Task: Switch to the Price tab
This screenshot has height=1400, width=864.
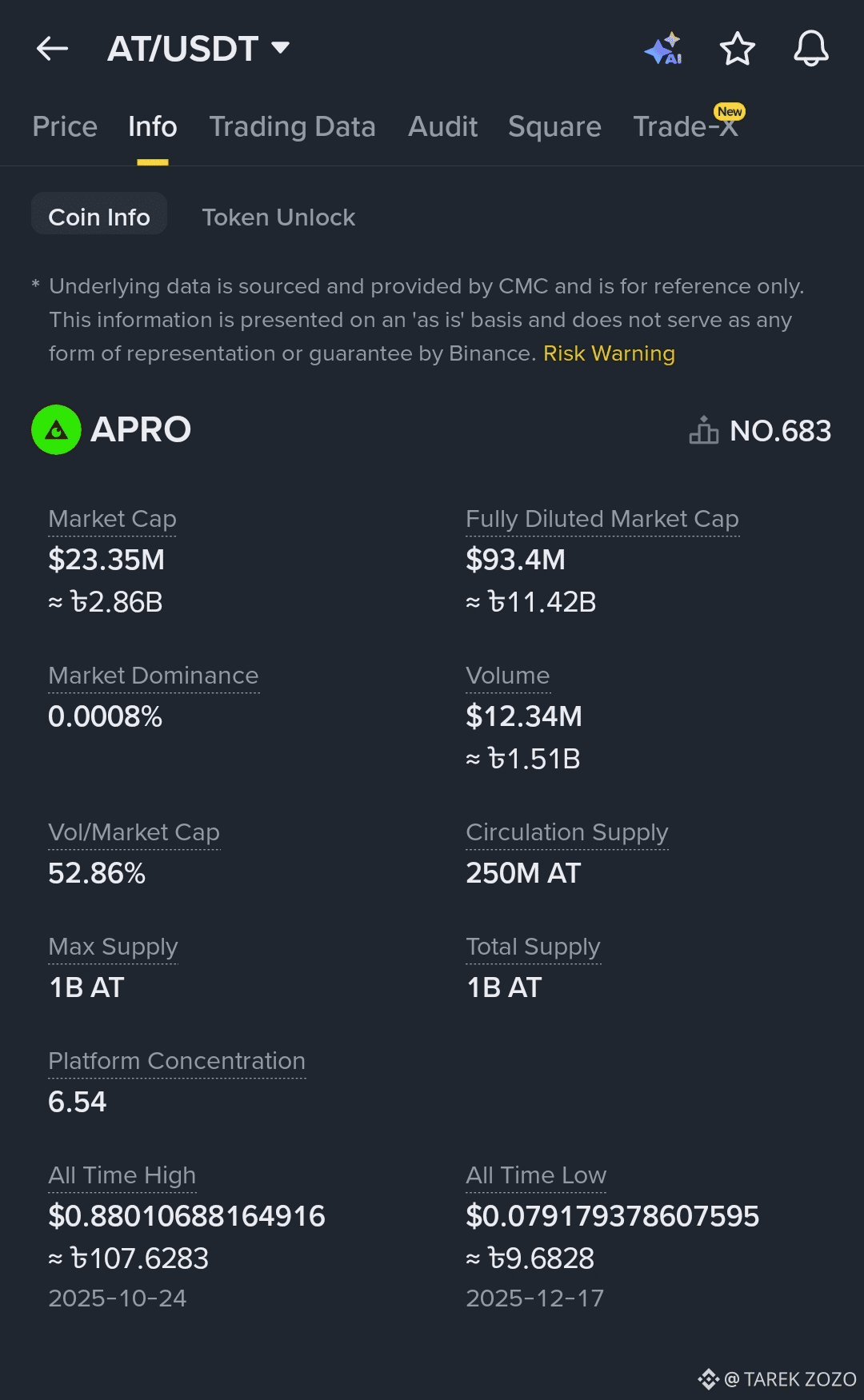Action: 65,126
